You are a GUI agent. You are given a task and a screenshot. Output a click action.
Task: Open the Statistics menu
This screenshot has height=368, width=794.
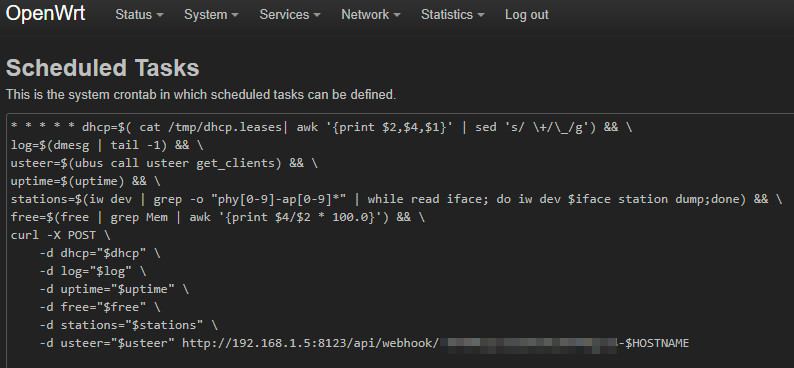[452, 15]
